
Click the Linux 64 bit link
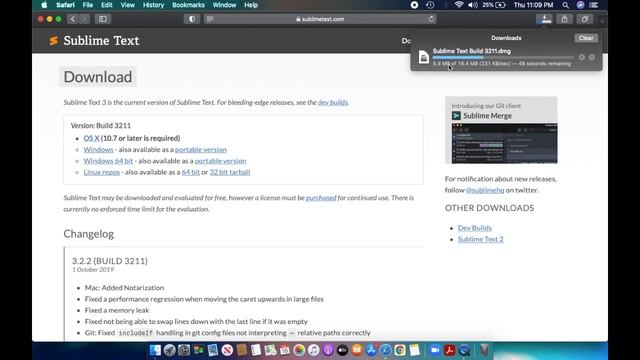pyautogui.click(x=191, y=172)
